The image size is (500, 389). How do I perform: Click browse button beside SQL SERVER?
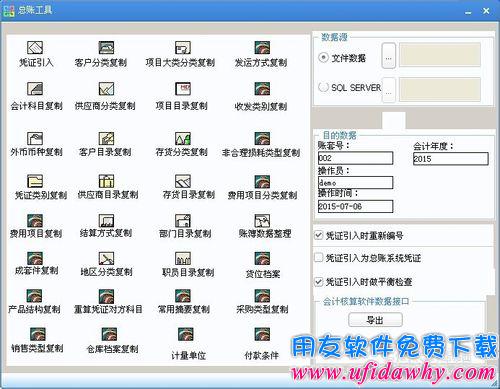(x=389, y=90)
